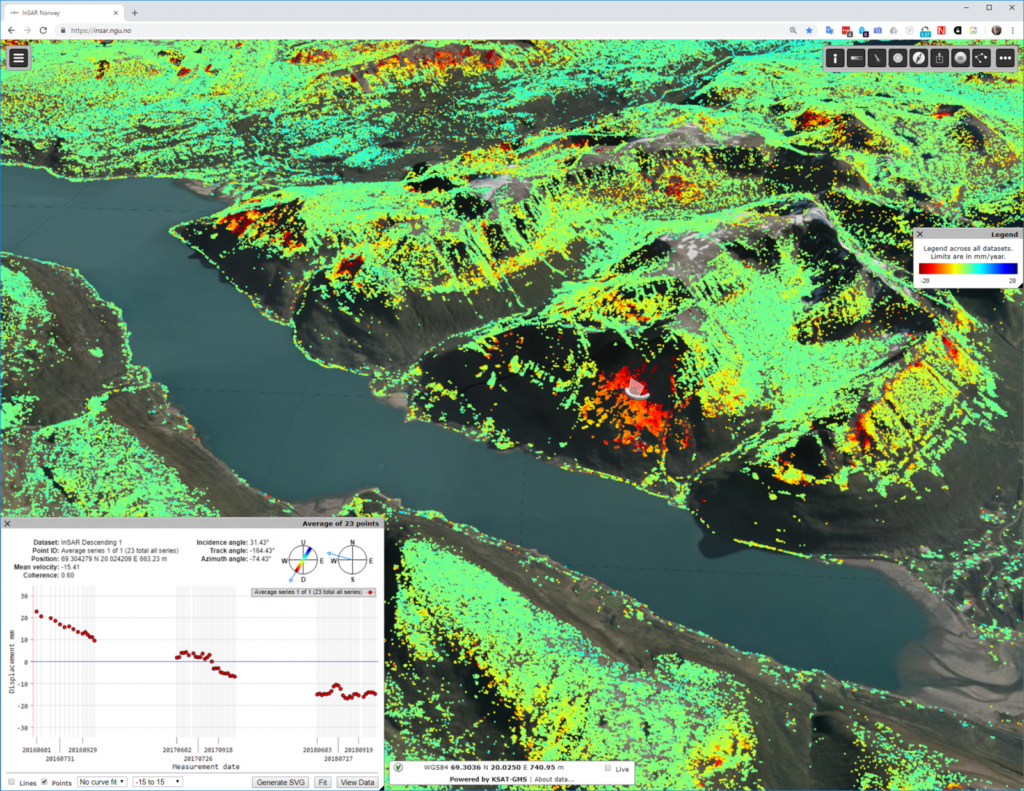Click the address bar URL
The width and height of the screenshot is (1024, 791).
click(x=101, y=30)
